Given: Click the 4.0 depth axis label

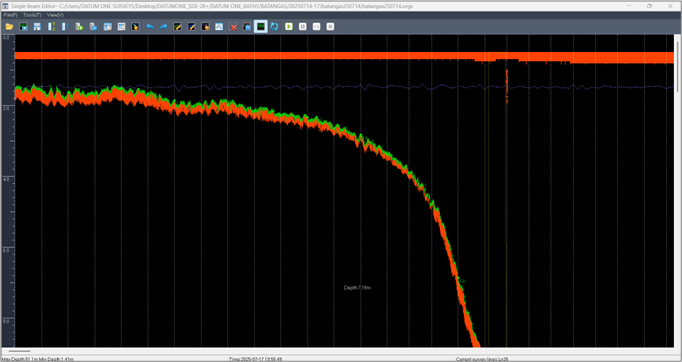Looking at the screenshot, I should (x=6, y=179).
